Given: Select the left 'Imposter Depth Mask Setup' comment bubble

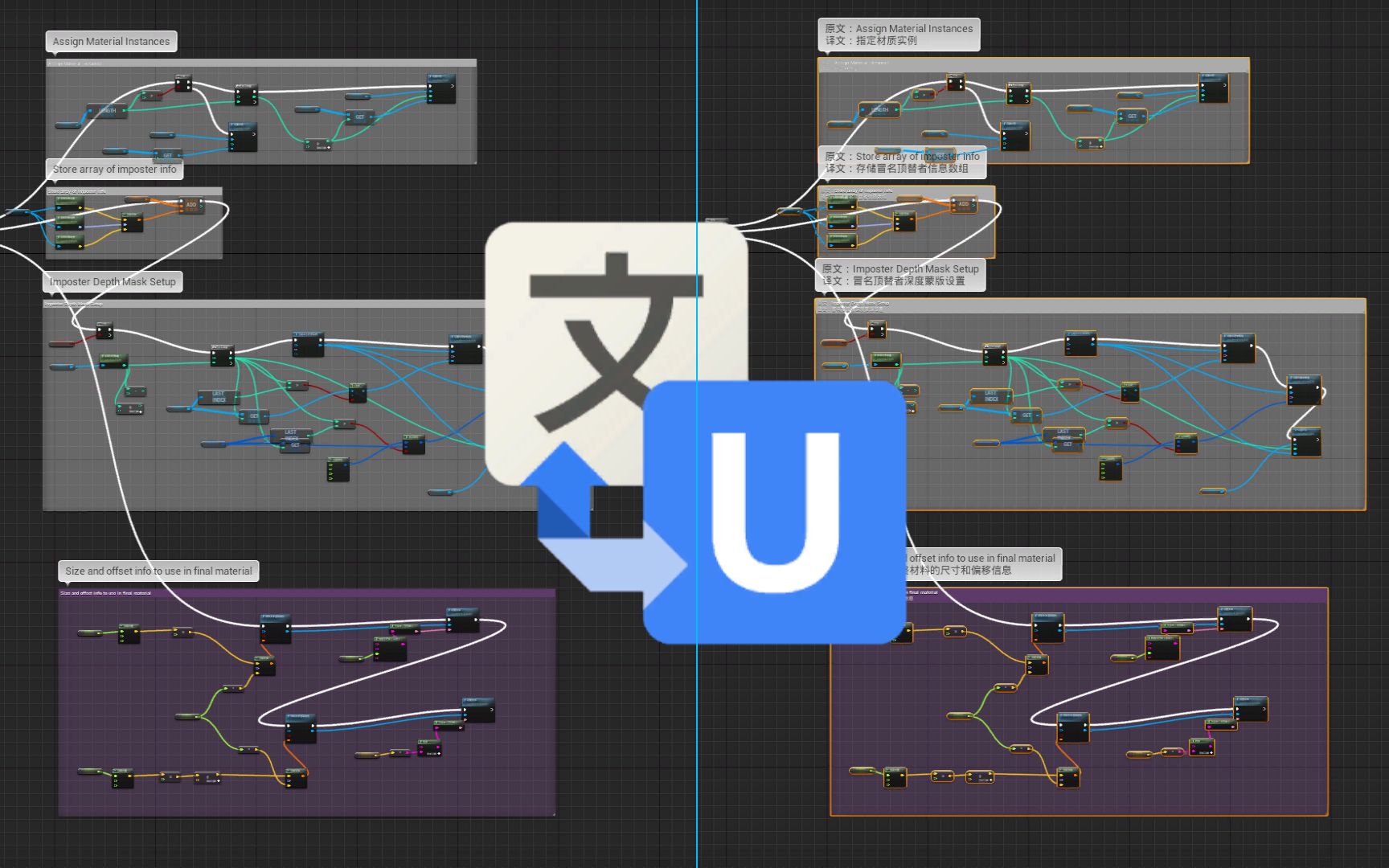Looking at the screenshot, I should pos(113,282).
